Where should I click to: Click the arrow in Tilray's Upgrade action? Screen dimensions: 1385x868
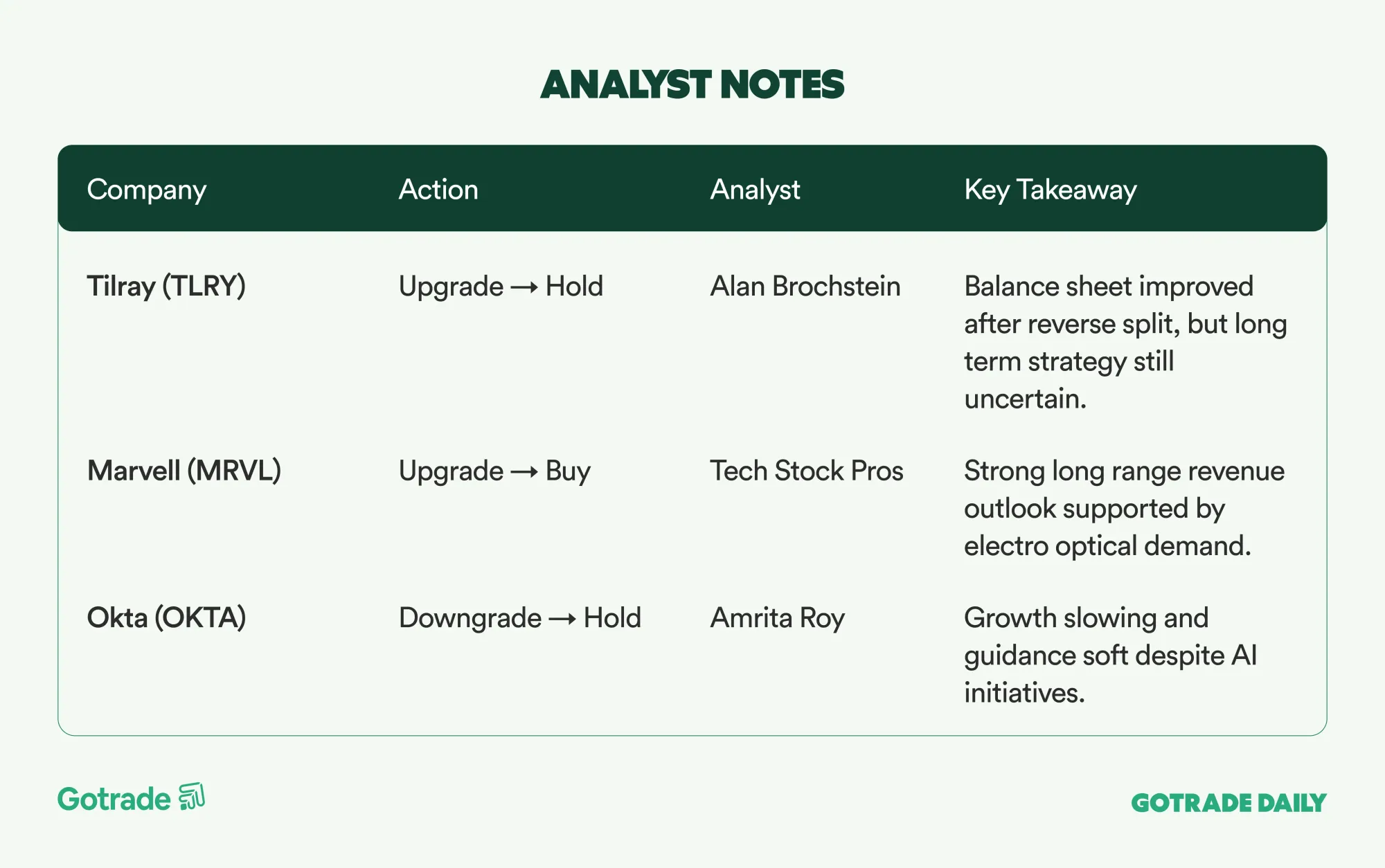click(524, 287)
